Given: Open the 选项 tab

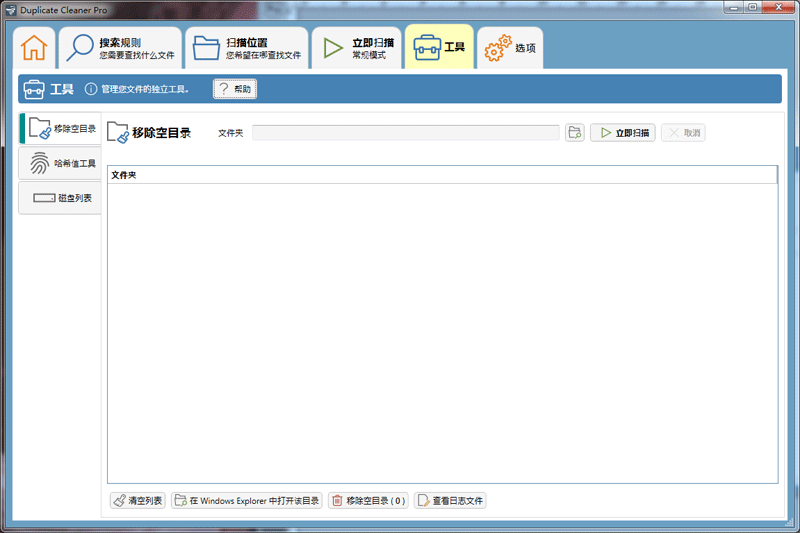Looking at the screenshot, I should 510,48.
